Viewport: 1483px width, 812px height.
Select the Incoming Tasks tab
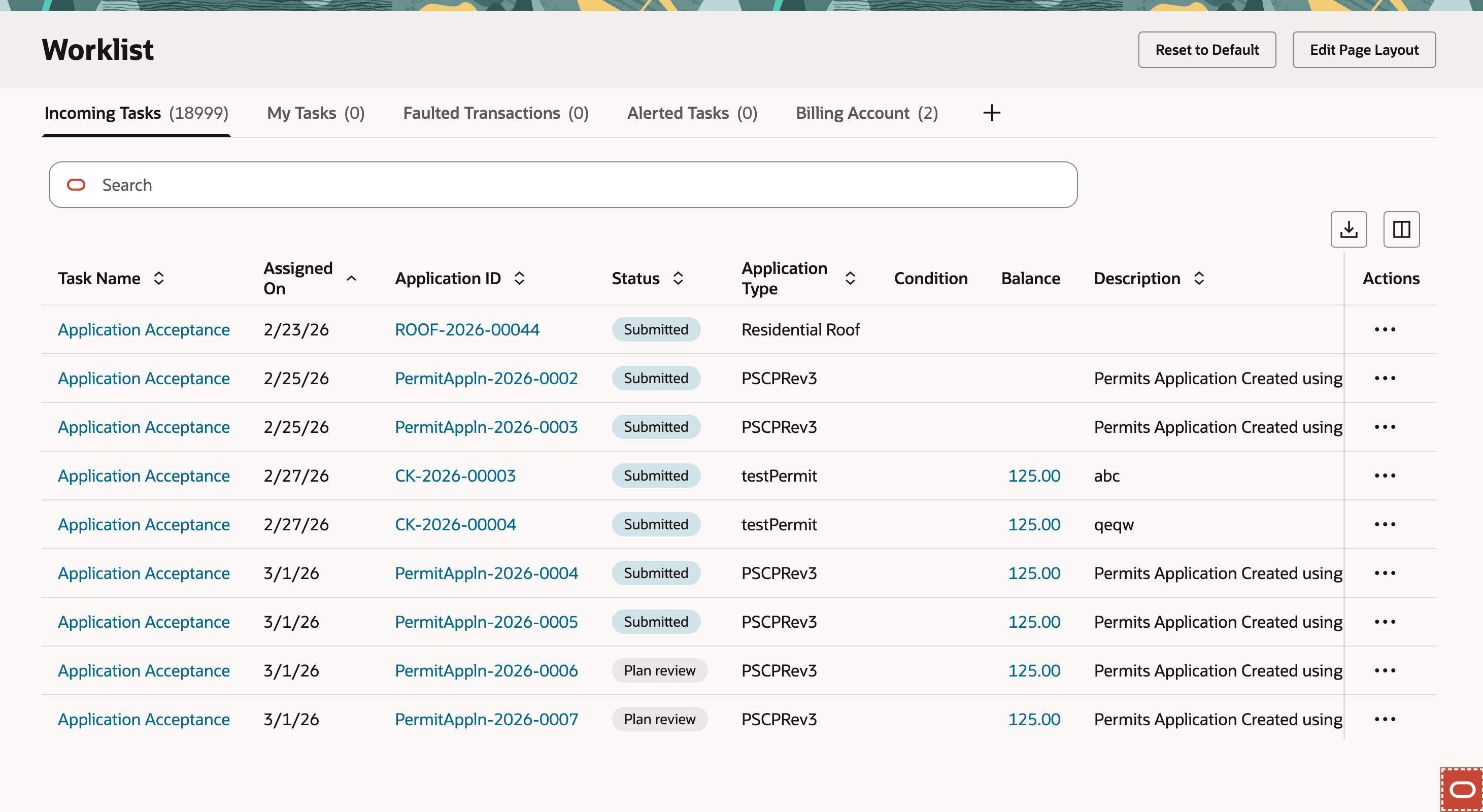pos(137,113)
